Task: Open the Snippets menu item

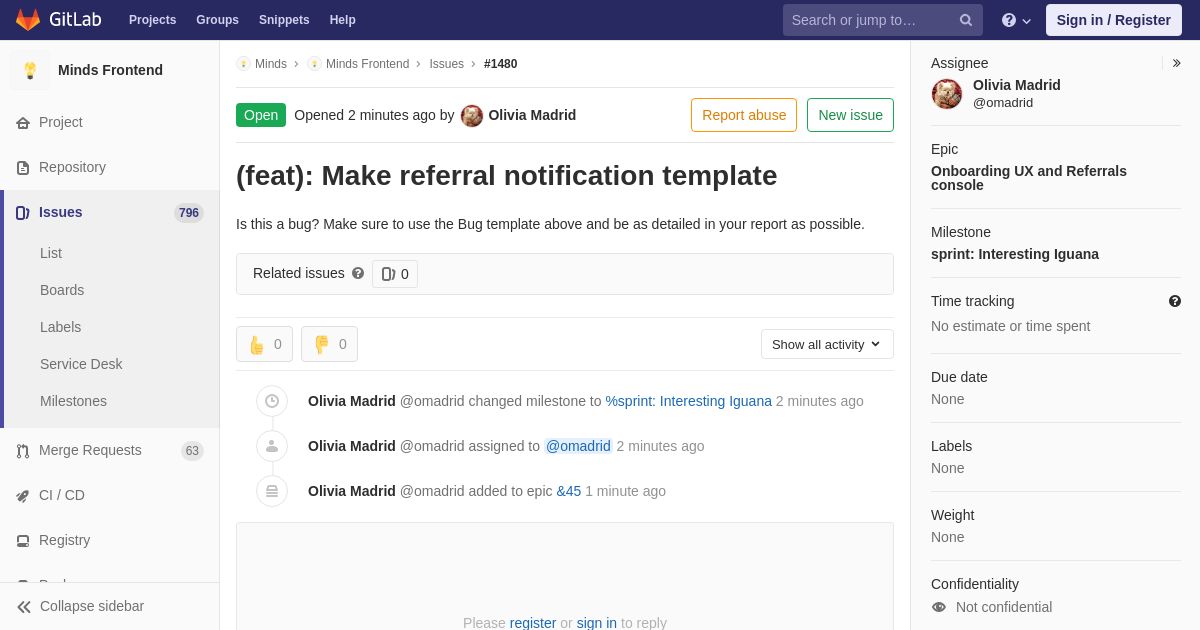Action: (x=284, y=20)
